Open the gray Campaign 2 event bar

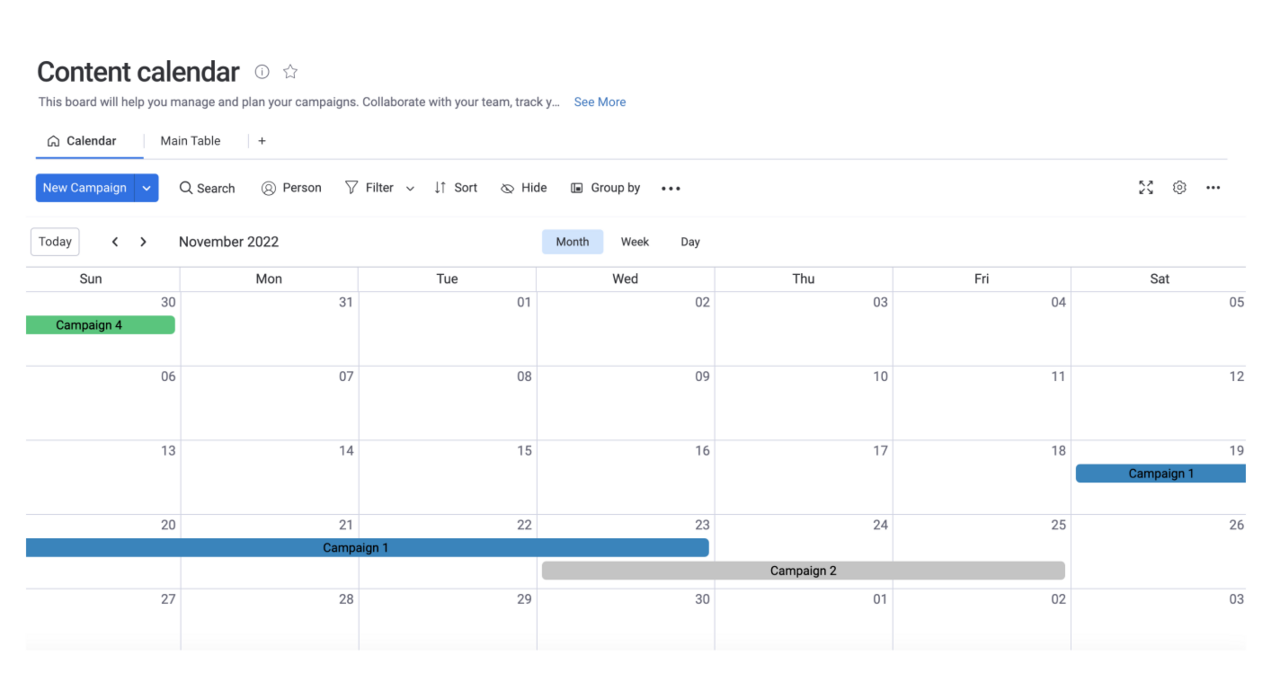(803, 571)
